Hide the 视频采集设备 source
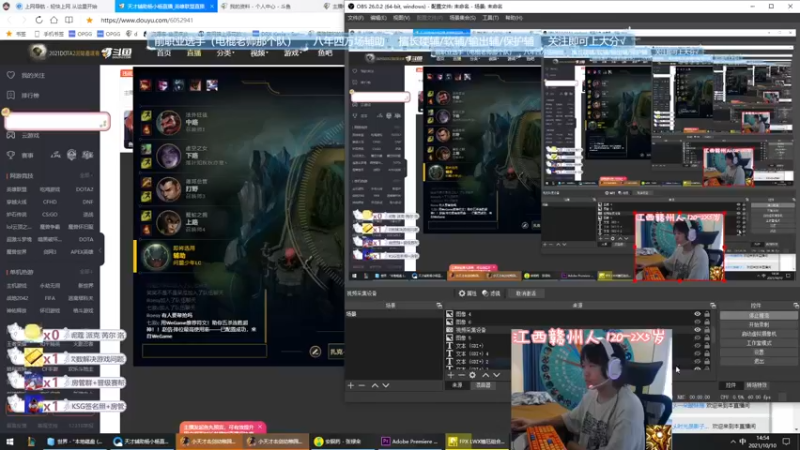This screenshot has height=450, width=800. coord(697,330)
